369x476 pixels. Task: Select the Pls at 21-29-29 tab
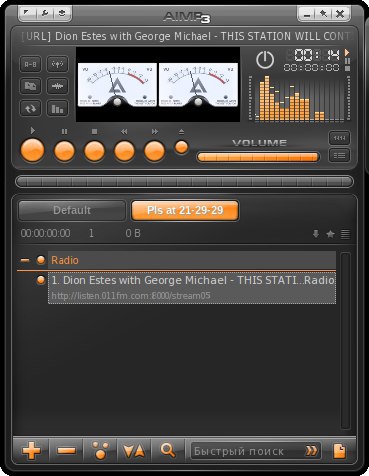tap(185, 210)
